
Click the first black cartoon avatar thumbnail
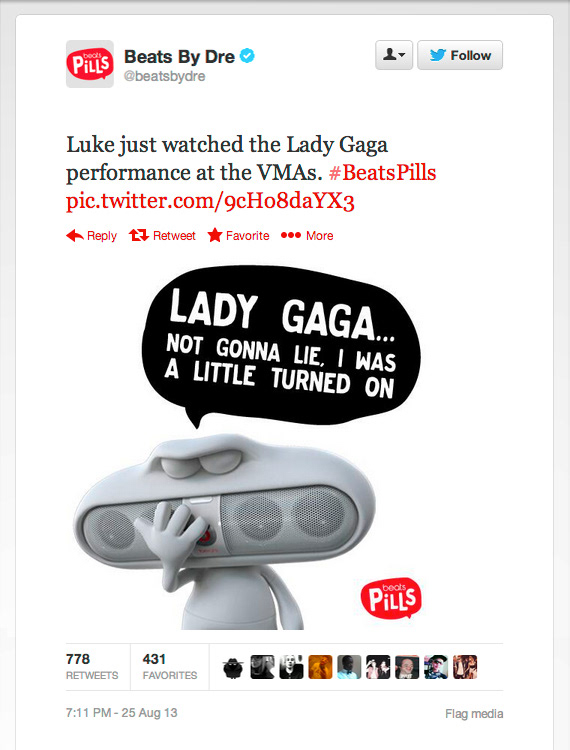[233, 667]
